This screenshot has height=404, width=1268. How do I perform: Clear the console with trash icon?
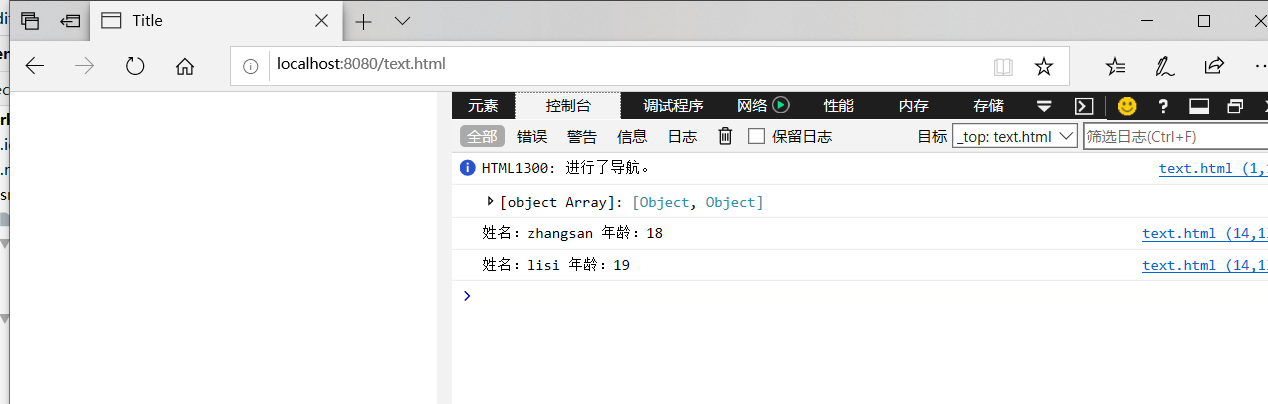point(726,136)
